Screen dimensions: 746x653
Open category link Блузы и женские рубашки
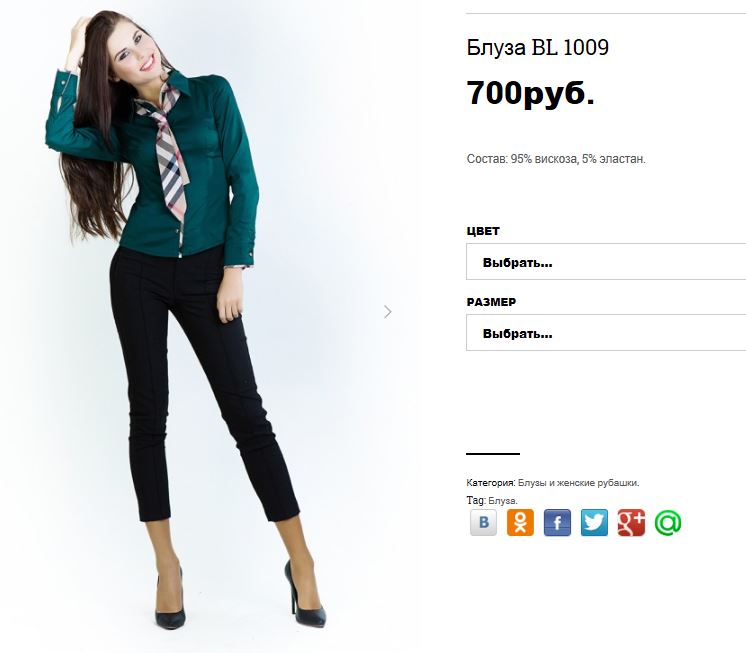pos(578,483)
